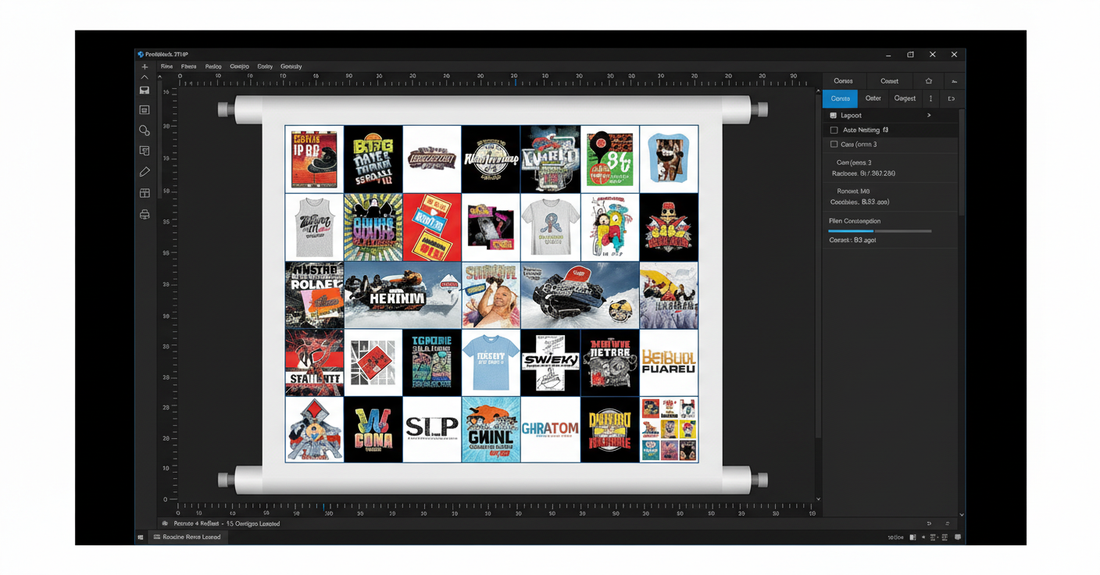Tick the Cas (omn 3 checkbox
This screenshot has width=1100, height=575.
pos(834,144)
